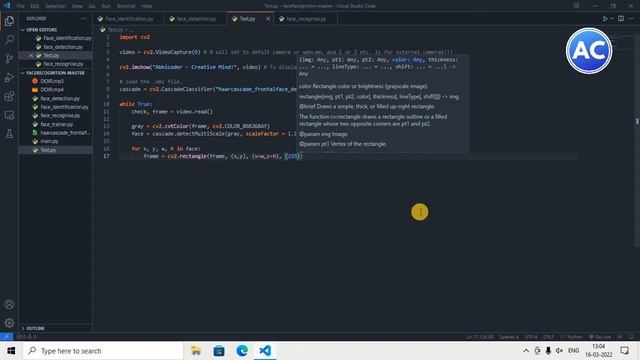Screen dimensions: 640x360
Task: Open the remote window status bar indicator
Action: point(6,337)
